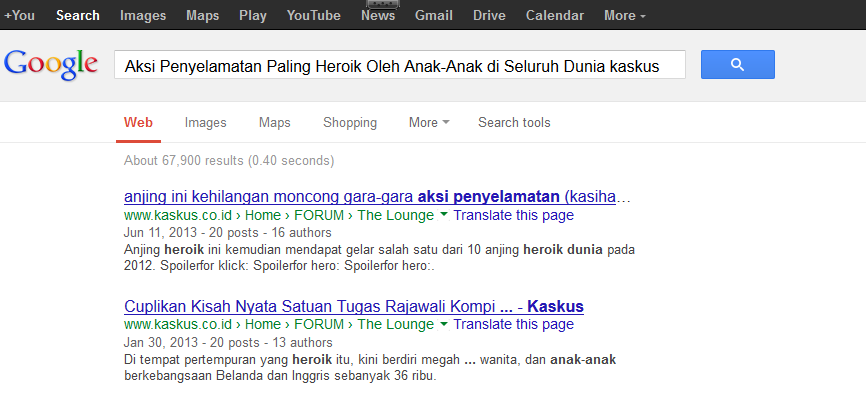Switch to the Images results tab

205,123
